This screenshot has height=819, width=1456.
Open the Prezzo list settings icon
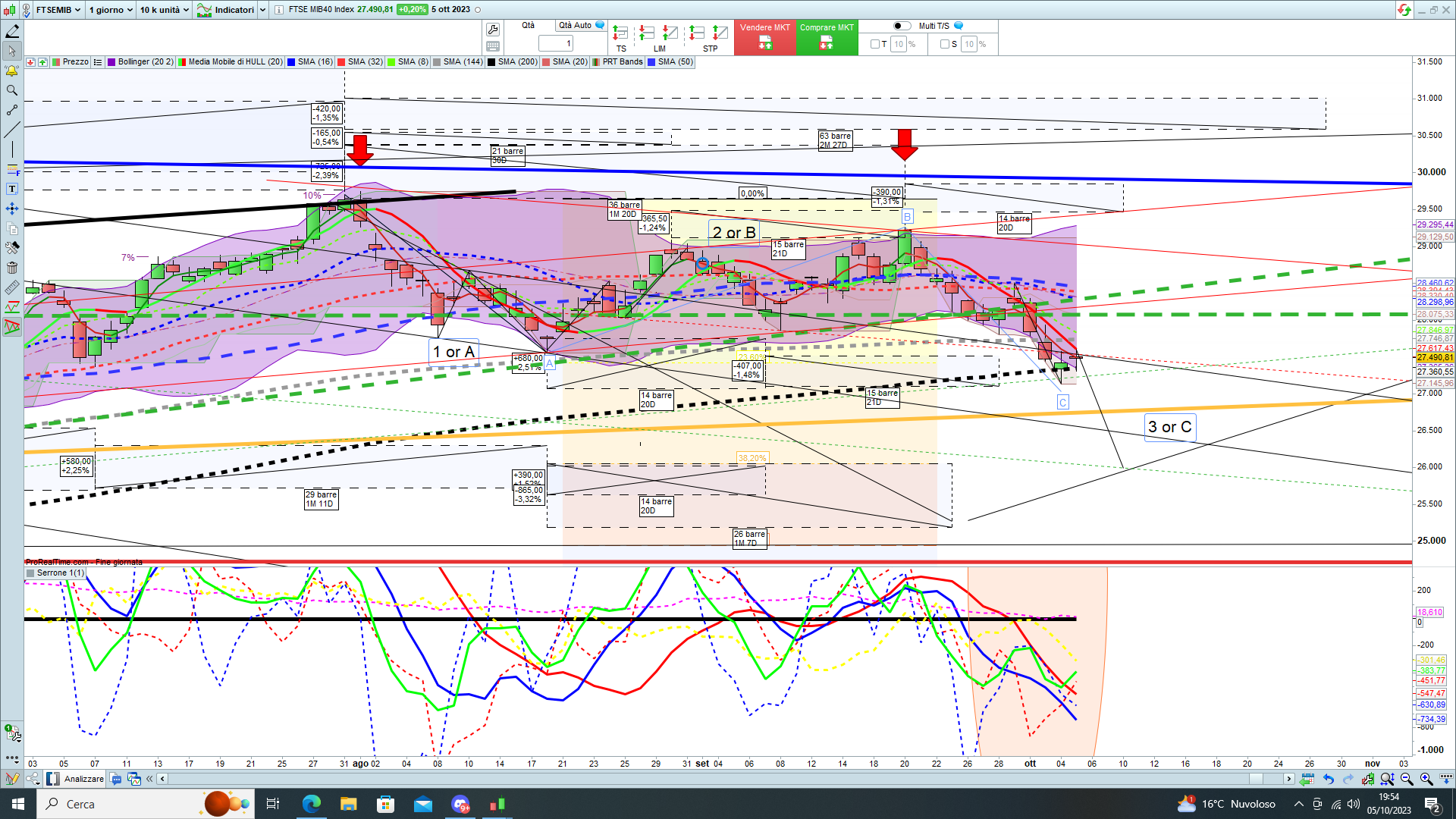tap(98, 62)
